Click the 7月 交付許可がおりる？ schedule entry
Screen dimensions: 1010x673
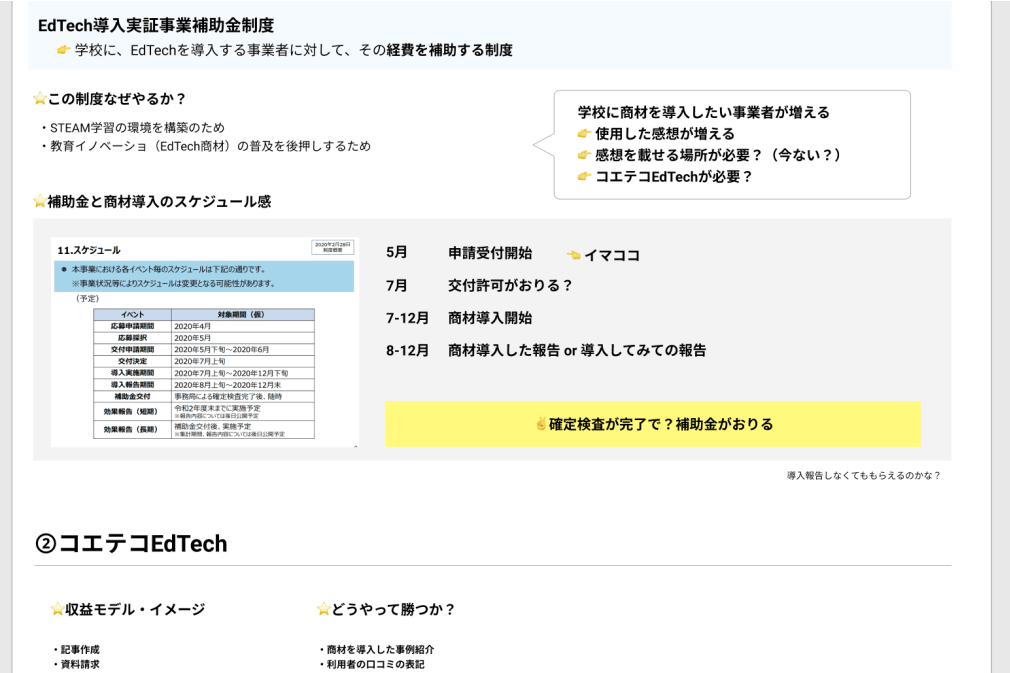pos(479,286)
